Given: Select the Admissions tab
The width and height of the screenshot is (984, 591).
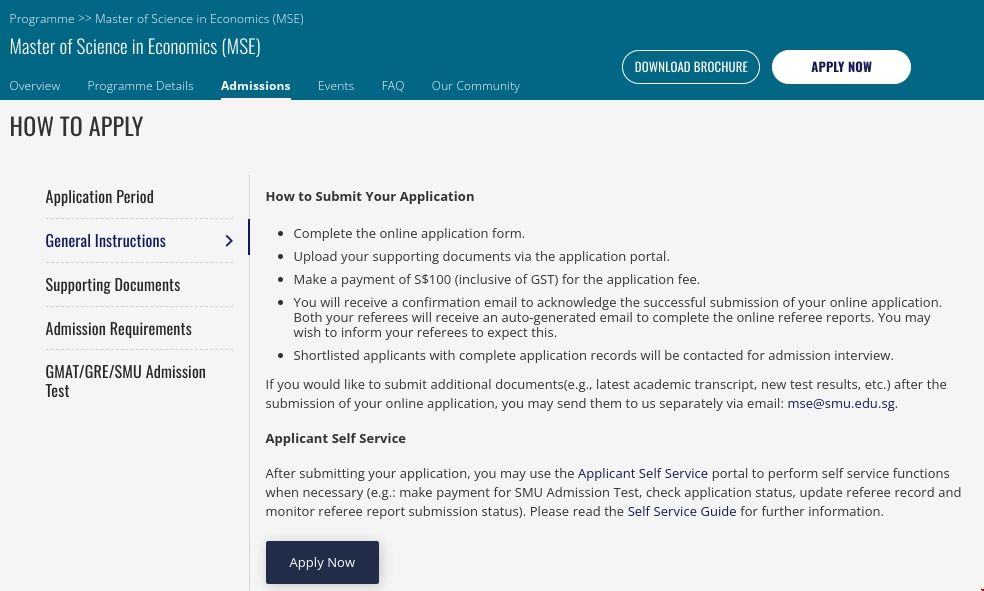Looking at the screenshot, I should click(x=255, y=86).
